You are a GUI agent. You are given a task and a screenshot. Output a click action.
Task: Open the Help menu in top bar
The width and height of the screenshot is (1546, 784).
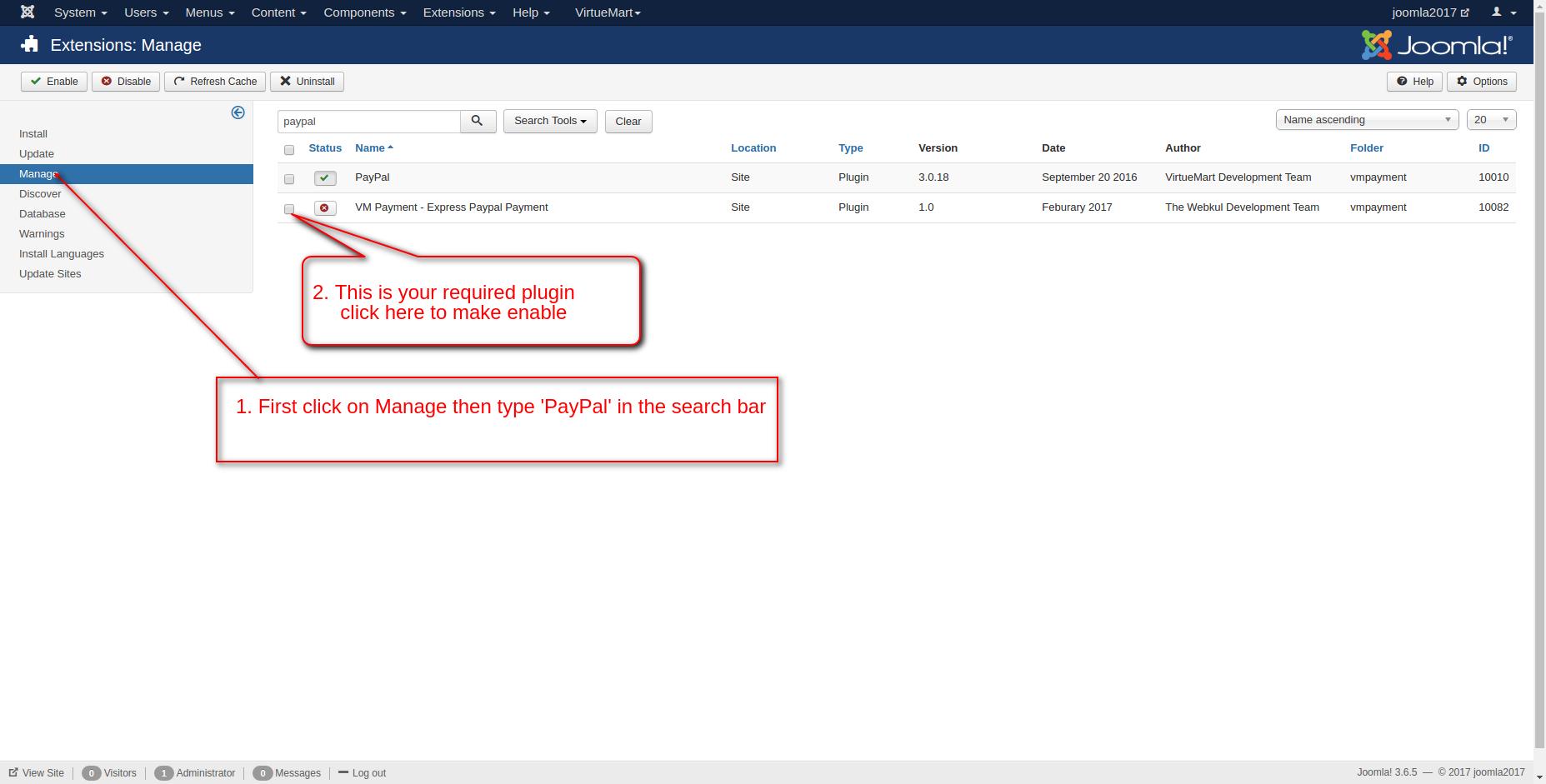tap(531, 12)
